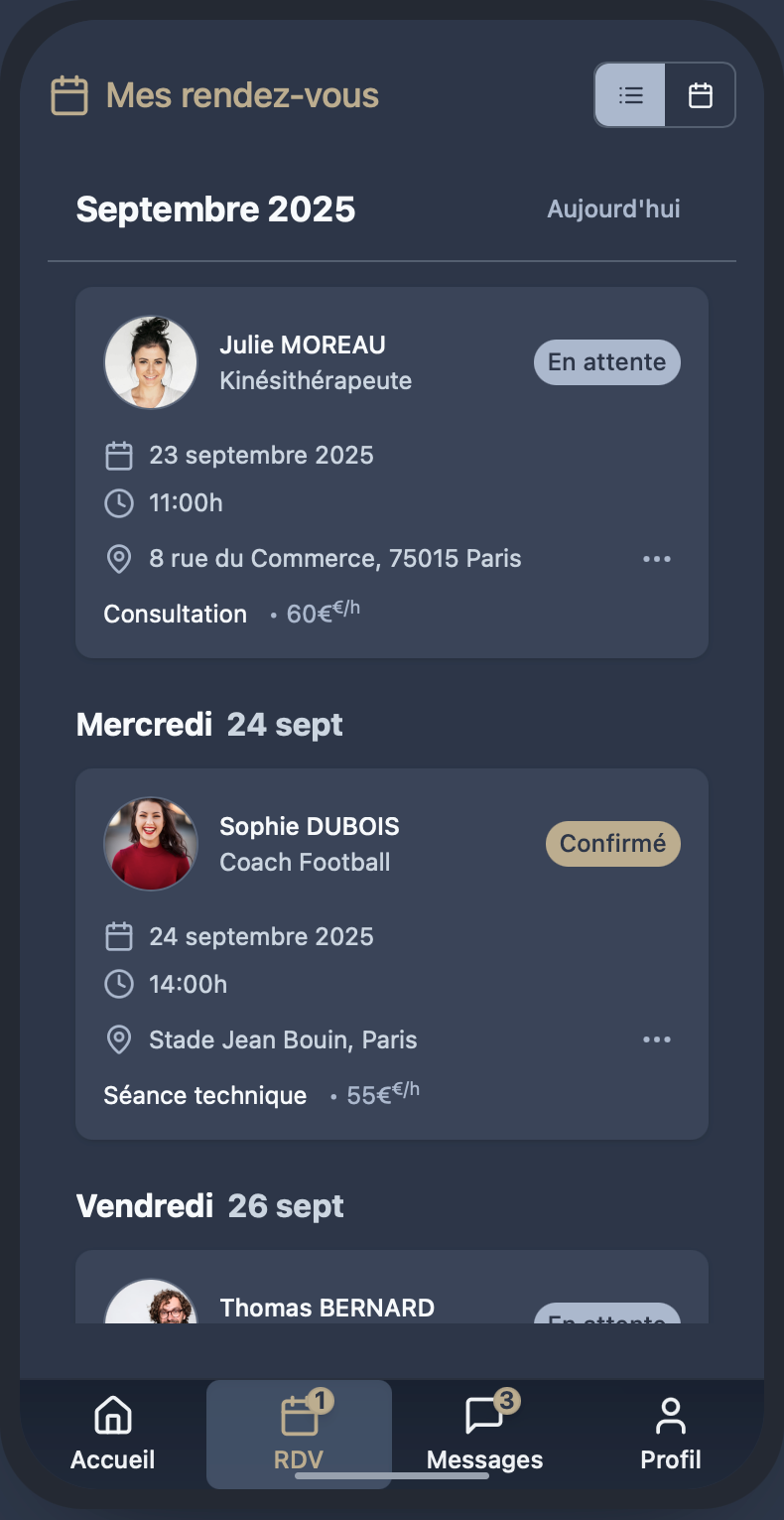Open the Messages tab
This screenshot has height=1520, width=784.
484,1434
